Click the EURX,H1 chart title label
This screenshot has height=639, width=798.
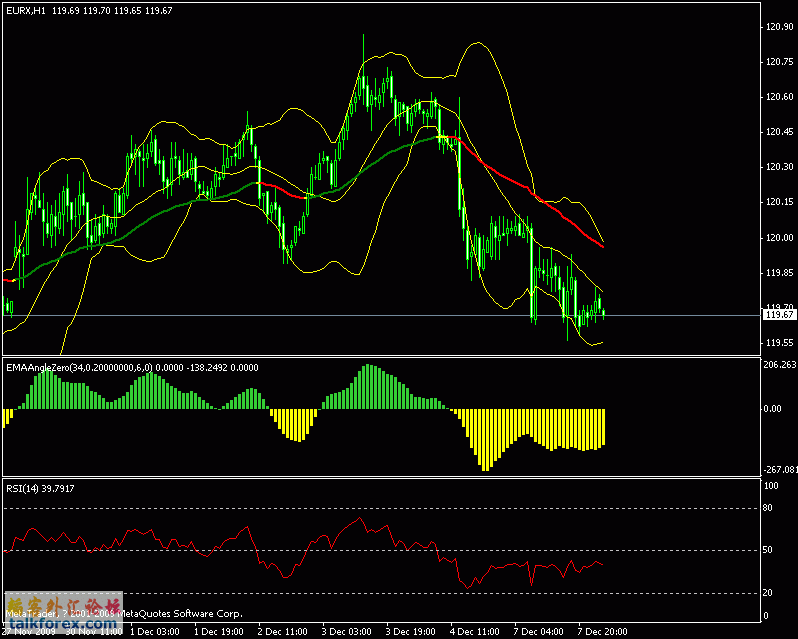pyautogui.click(x=25, y=11)
